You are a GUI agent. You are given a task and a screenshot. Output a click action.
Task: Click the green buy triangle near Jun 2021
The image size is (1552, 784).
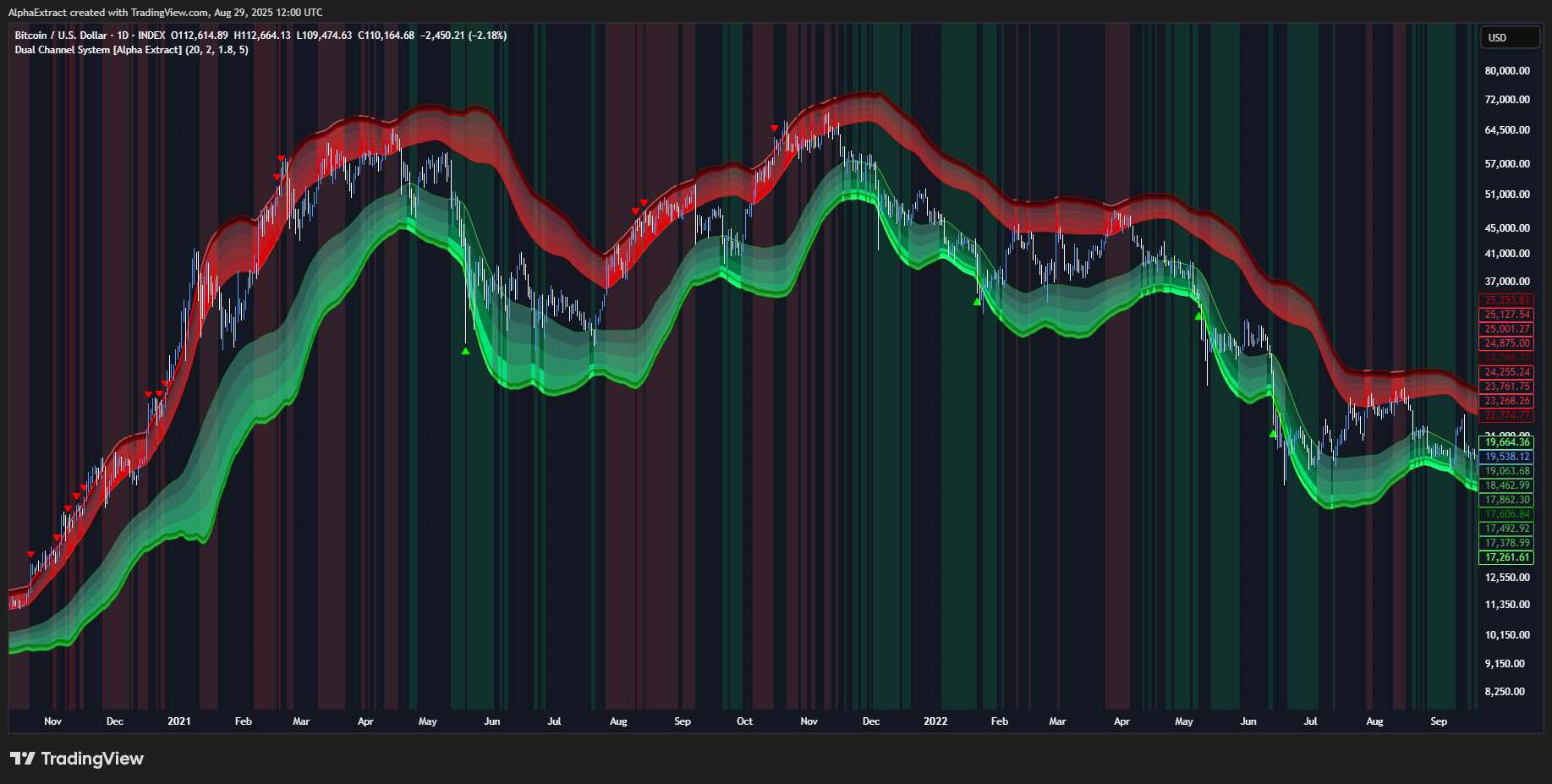click(465, 351)
